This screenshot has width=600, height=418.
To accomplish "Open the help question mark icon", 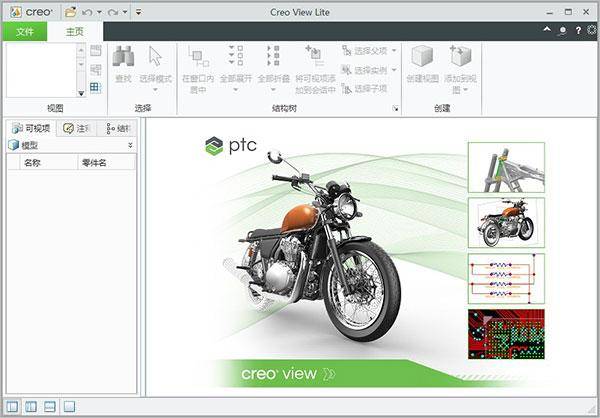I will pos(578,31).
